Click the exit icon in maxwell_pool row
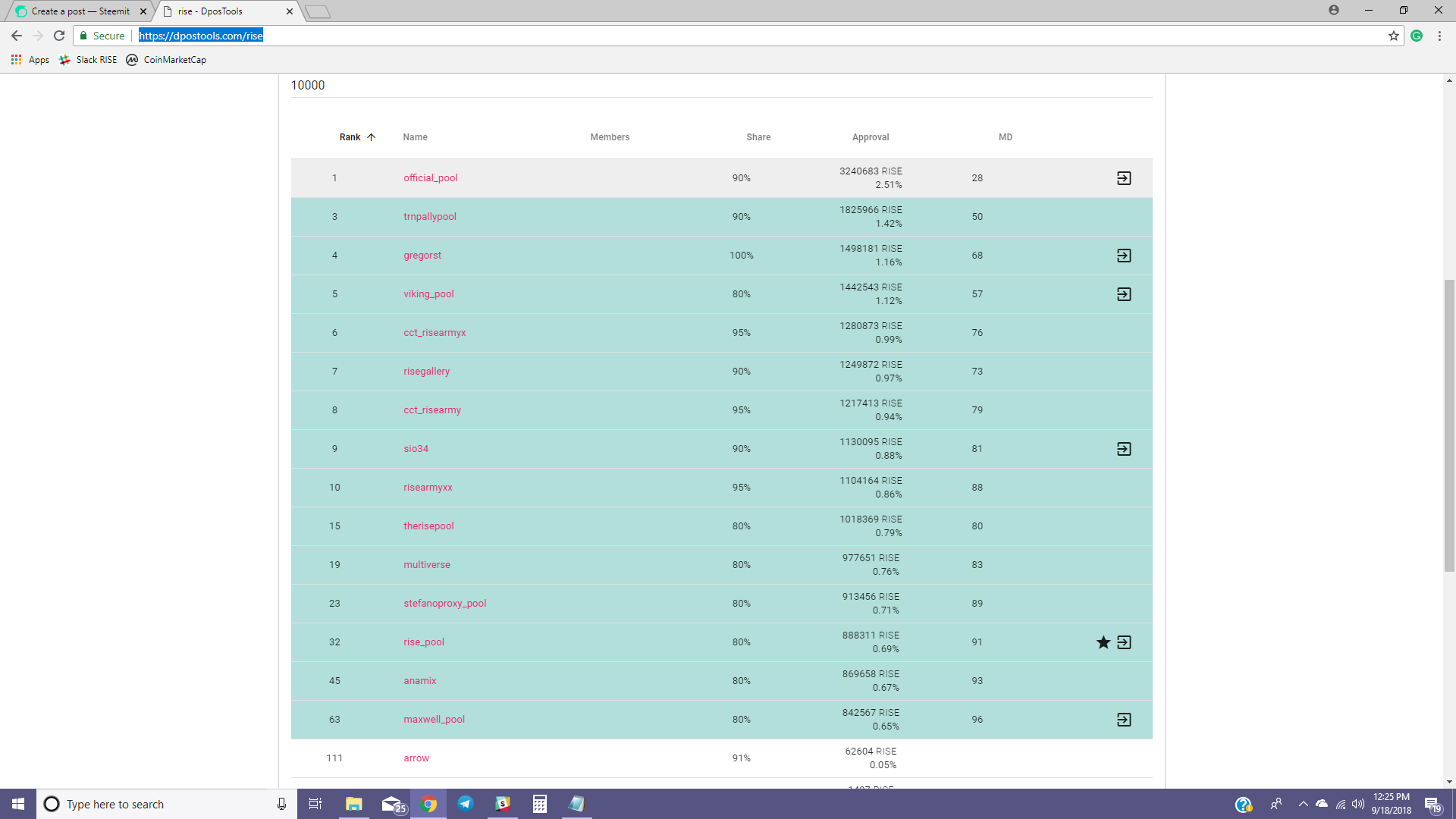 coord(1124,720)
